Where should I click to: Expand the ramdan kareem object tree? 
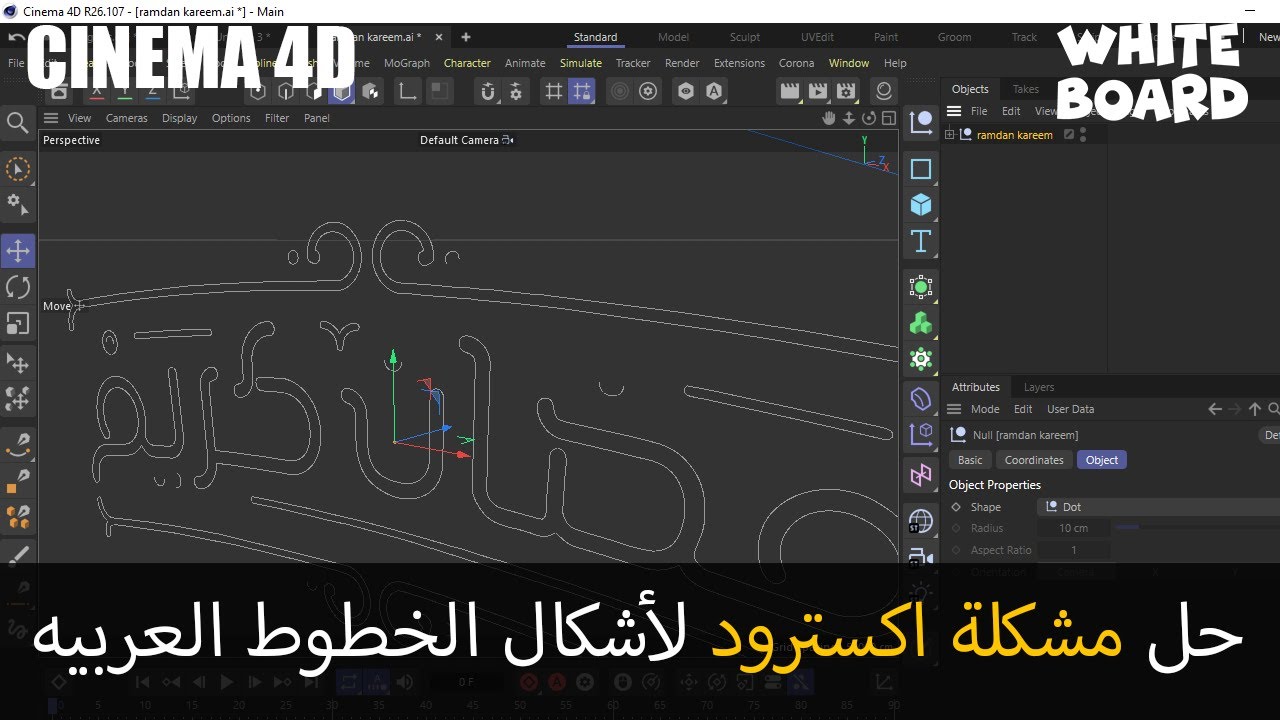[949, 135]
